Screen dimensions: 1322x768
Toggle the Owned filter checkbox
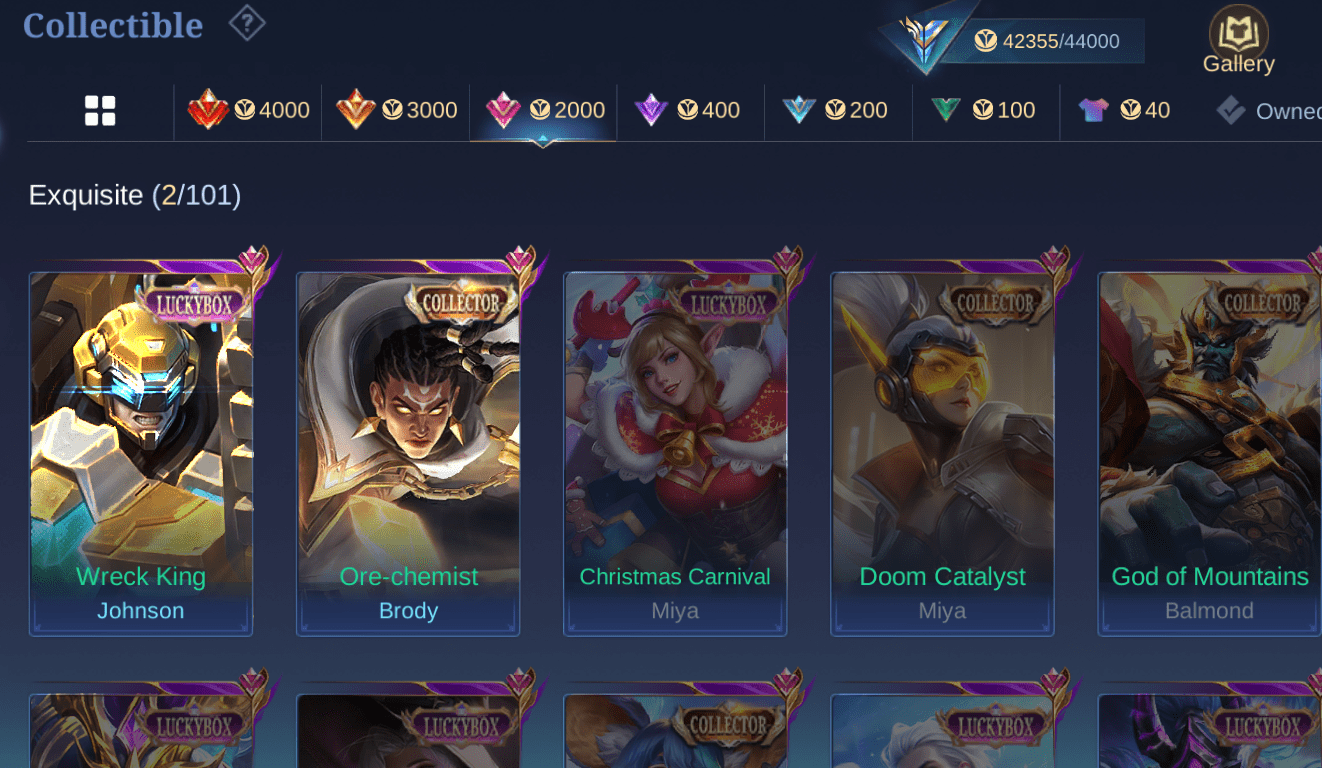pos(1231,111)
